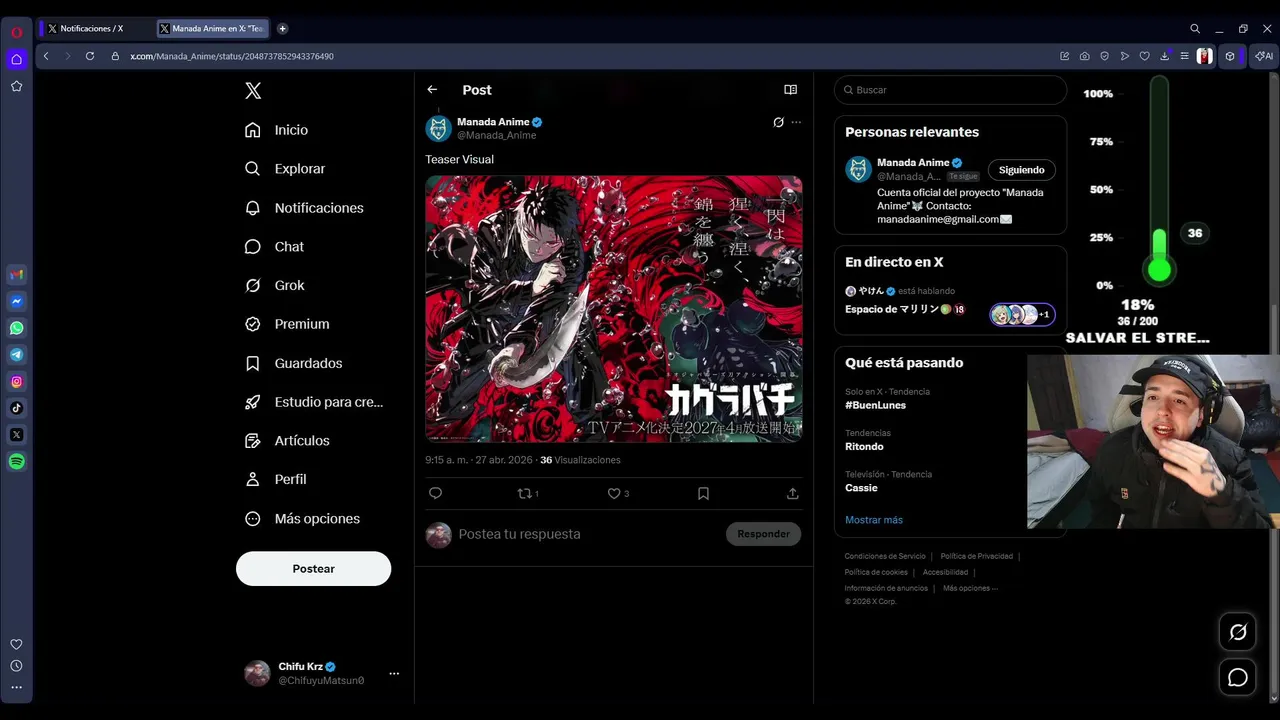
Task: Open the floating chat messages button
Action: click(1238, 678)
